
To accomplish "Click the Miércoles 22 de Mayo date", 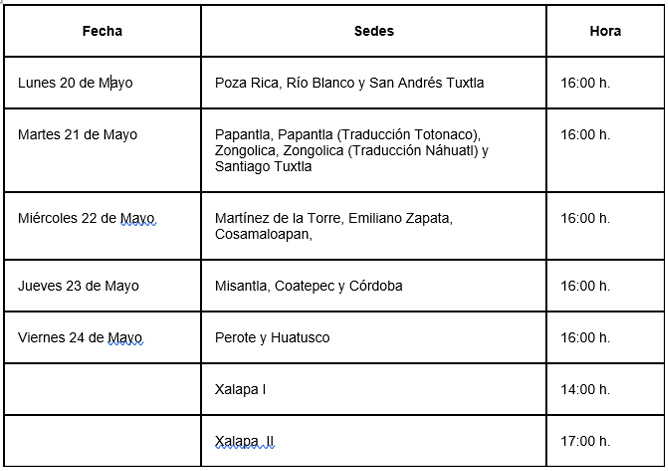I will point(88,218).
